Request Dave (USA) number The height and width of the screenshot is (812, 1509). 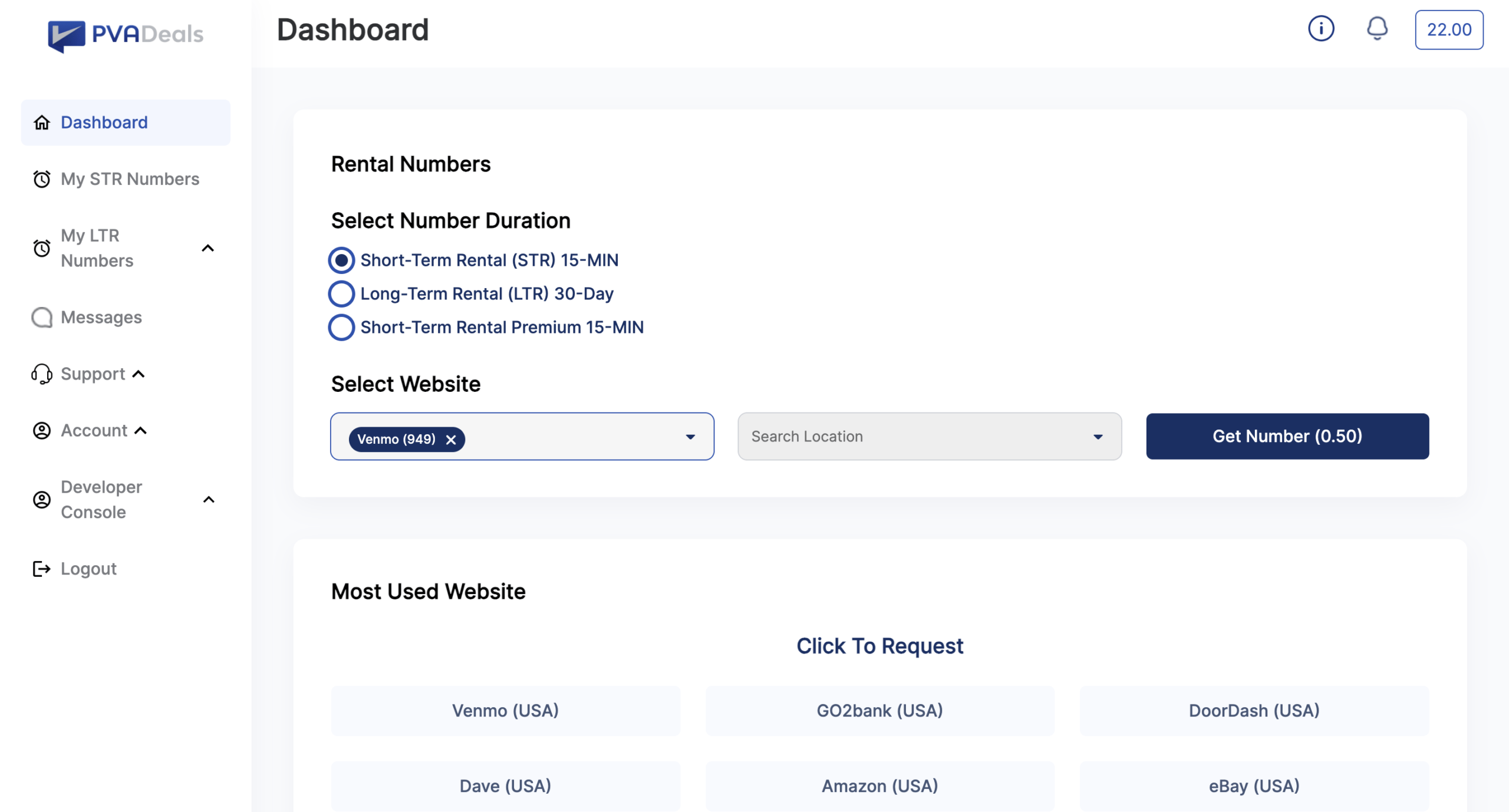tap(505, 786)
